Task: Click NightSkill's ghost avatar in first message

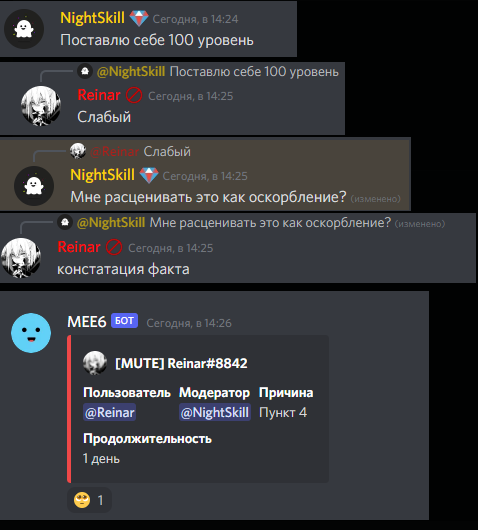Action: coord(24,29)
